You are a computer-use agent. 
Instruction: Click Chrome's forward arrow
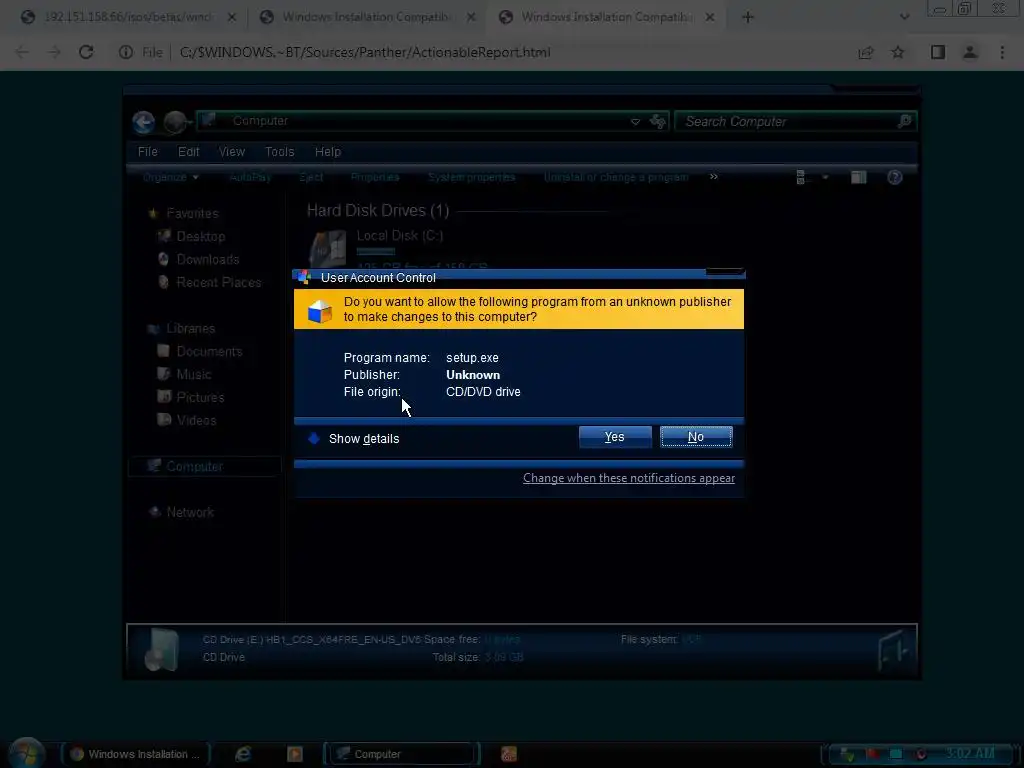coord(54,52)
